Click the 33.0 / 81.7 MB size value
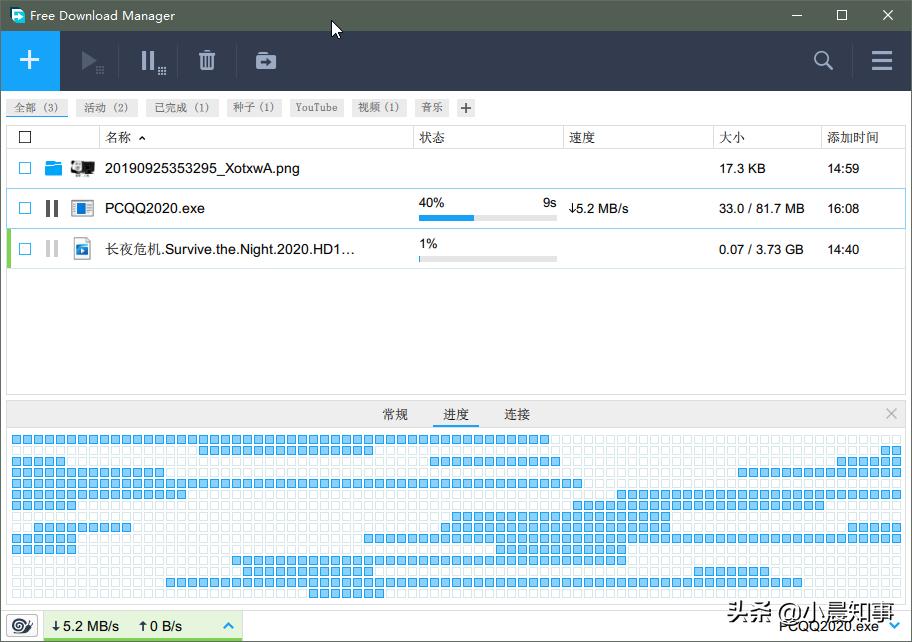Image resolution: width=912 pixels, height=642 pixels. 761,209
